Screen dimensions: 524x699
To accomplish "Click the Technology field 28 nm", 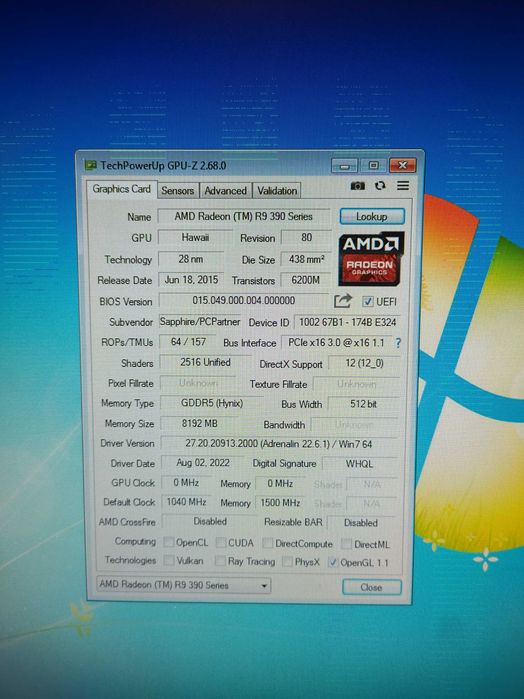I will (191, 259).
